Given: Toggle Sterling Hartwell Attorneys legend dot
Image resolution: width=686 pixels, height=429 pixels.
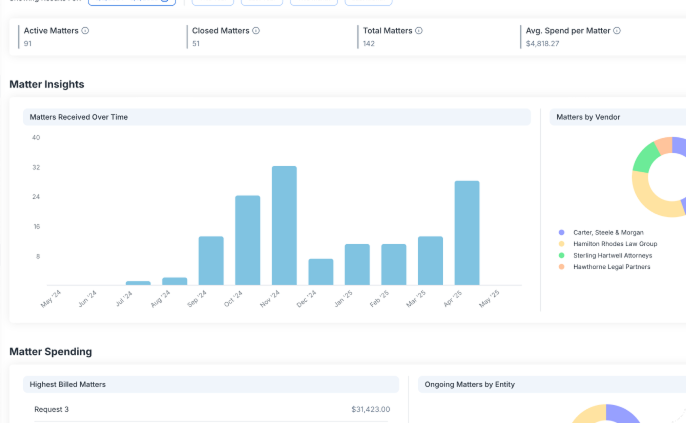Looking at the screenshot, I should click(x=562, y=255).
